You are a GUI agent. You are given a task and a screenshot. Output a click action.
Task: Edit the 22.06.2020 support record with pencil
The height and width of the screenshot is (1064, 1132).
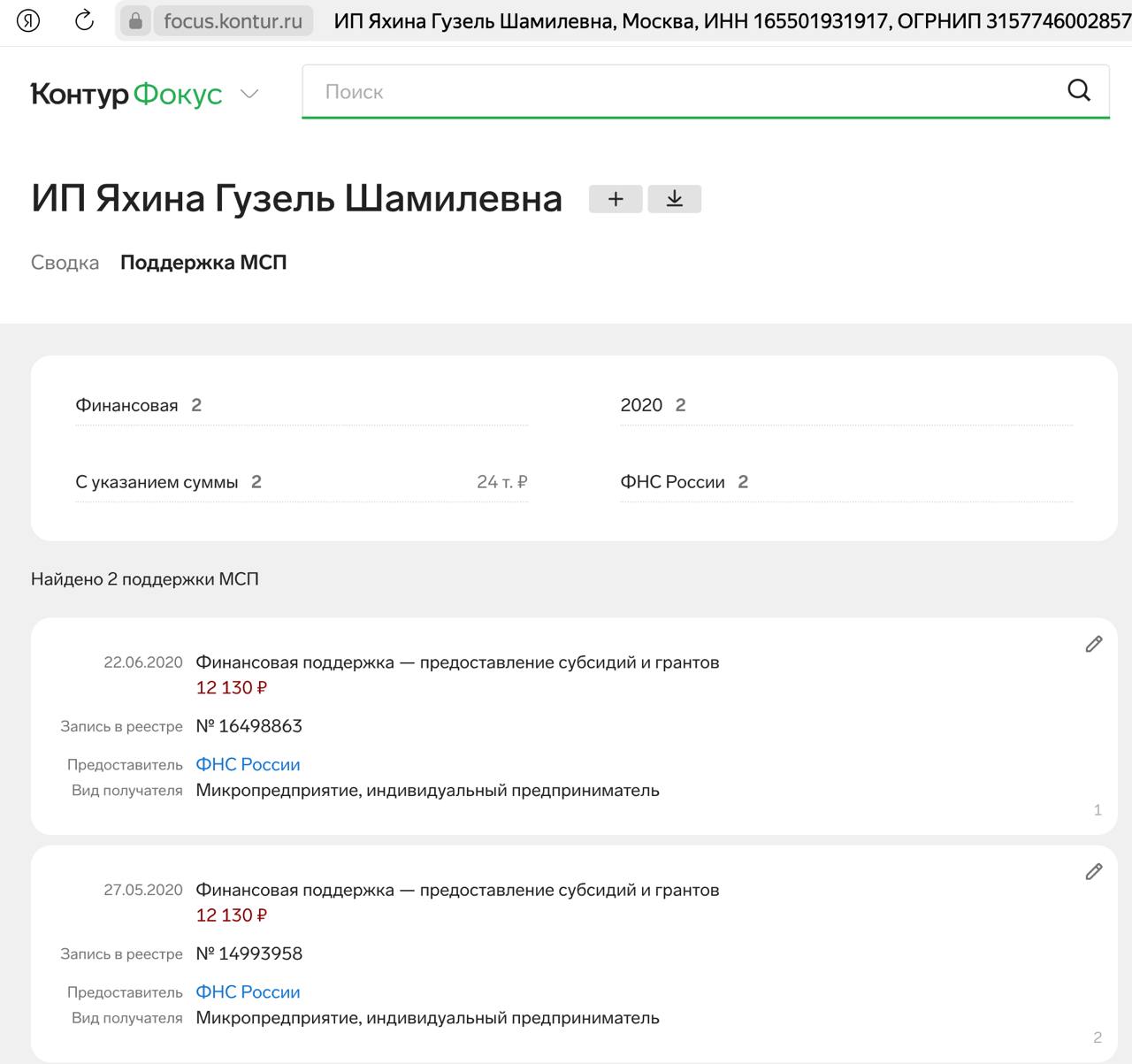coord(1093,644)
